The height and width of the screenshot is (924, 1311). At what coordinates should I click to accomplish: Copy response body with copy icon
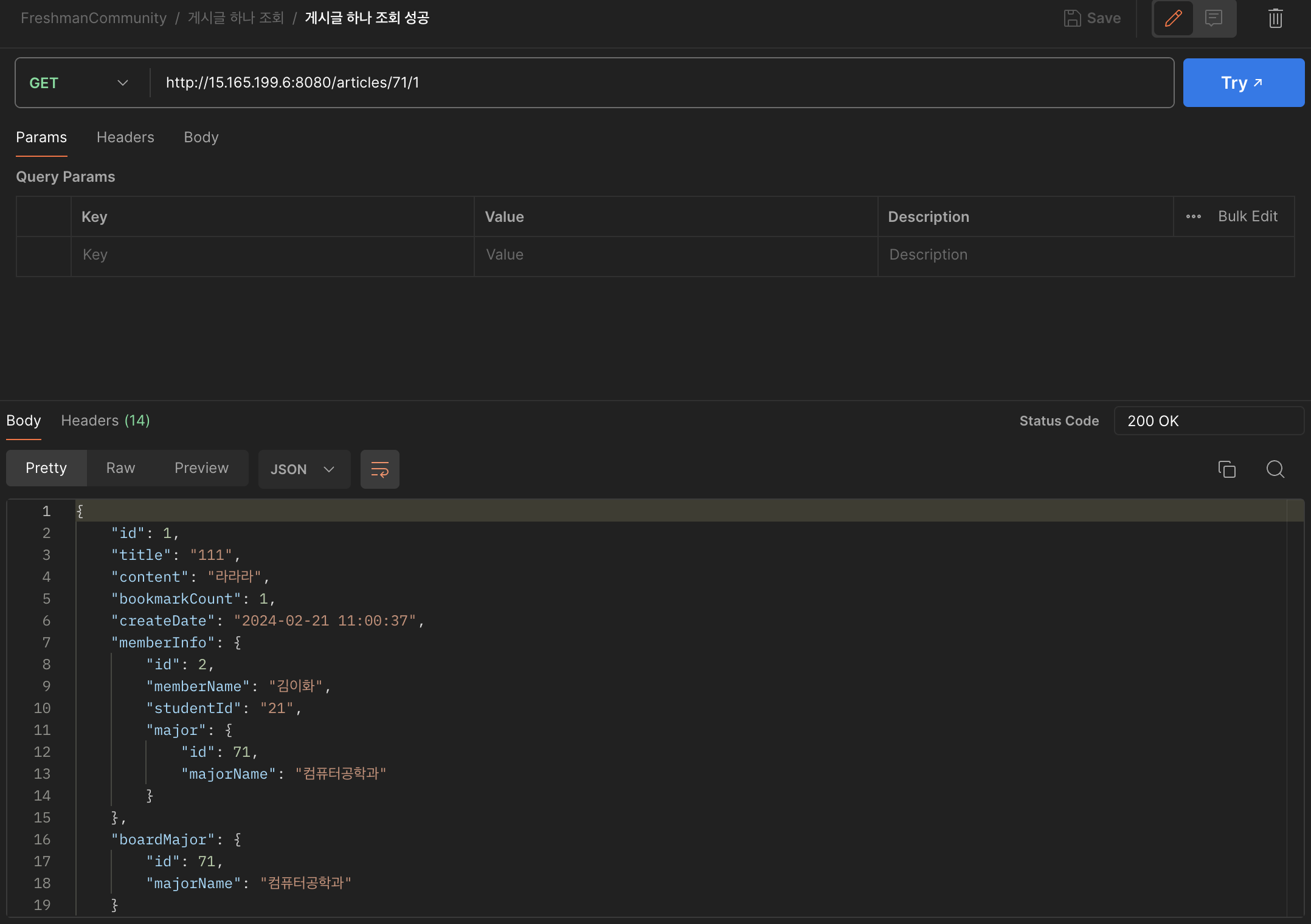(x=1226, y=469)
